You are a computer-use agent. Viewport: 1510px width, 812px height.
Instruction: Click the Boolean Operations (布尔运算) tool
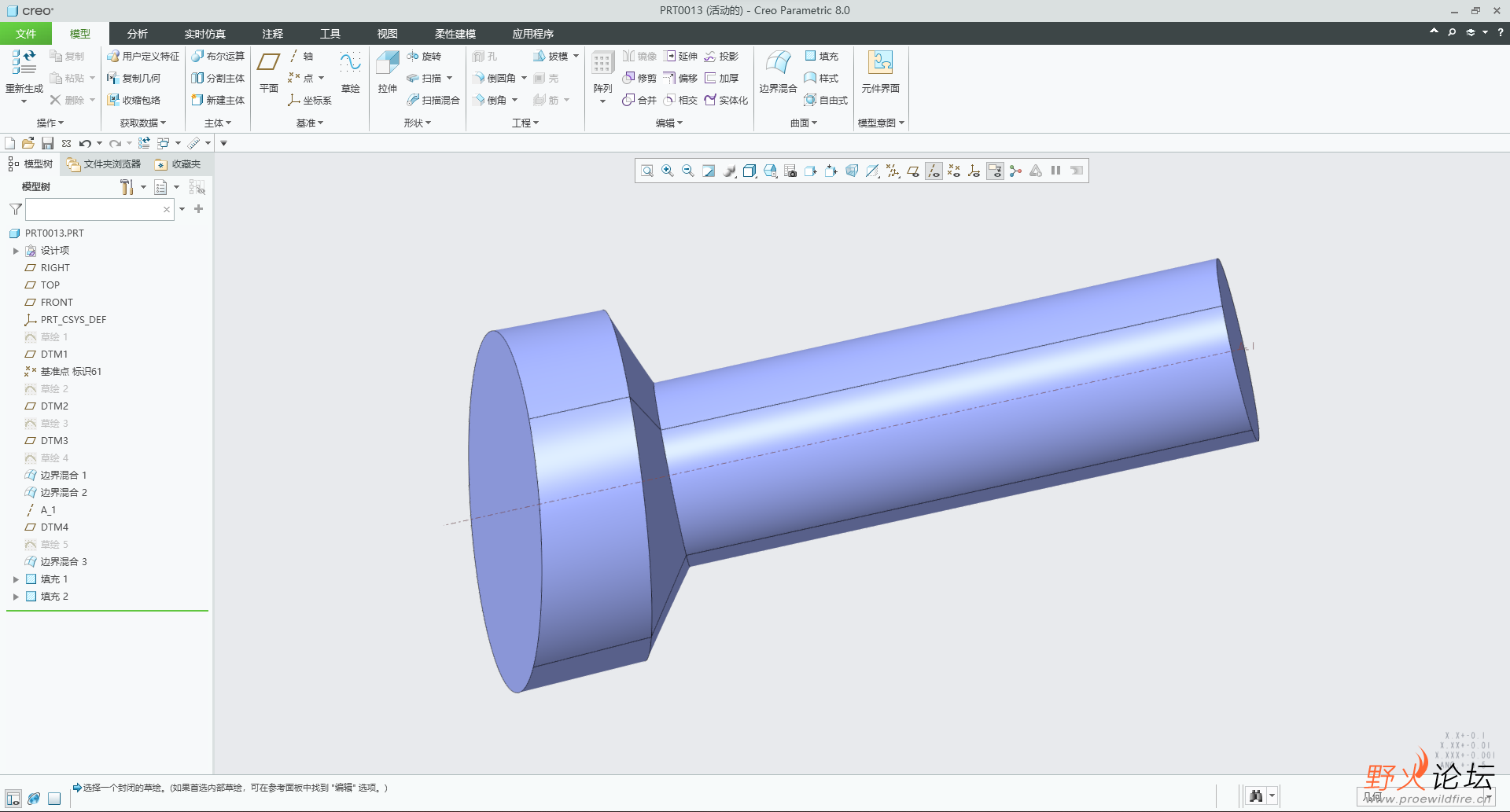pyautogui.click(x=218, y=57)
